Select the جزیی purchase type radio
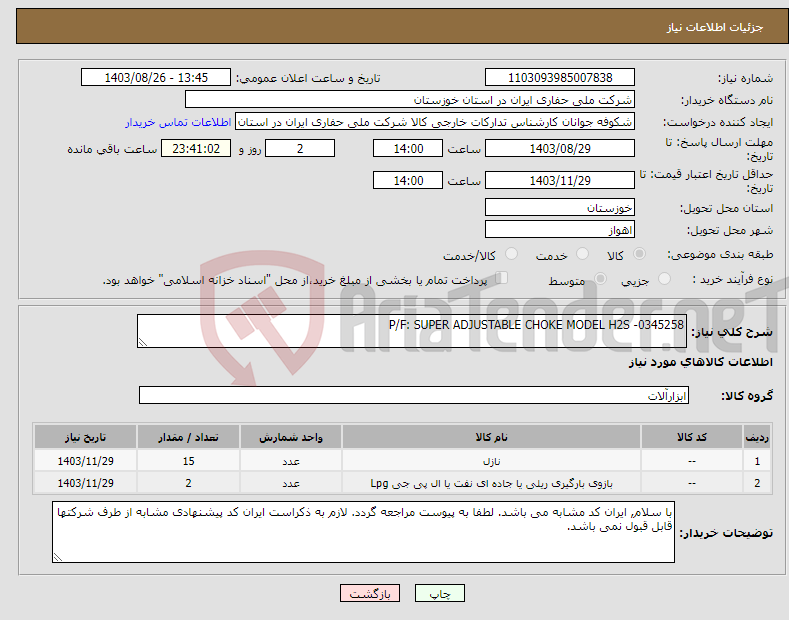 pyautogui.click(x=664, y=279)
